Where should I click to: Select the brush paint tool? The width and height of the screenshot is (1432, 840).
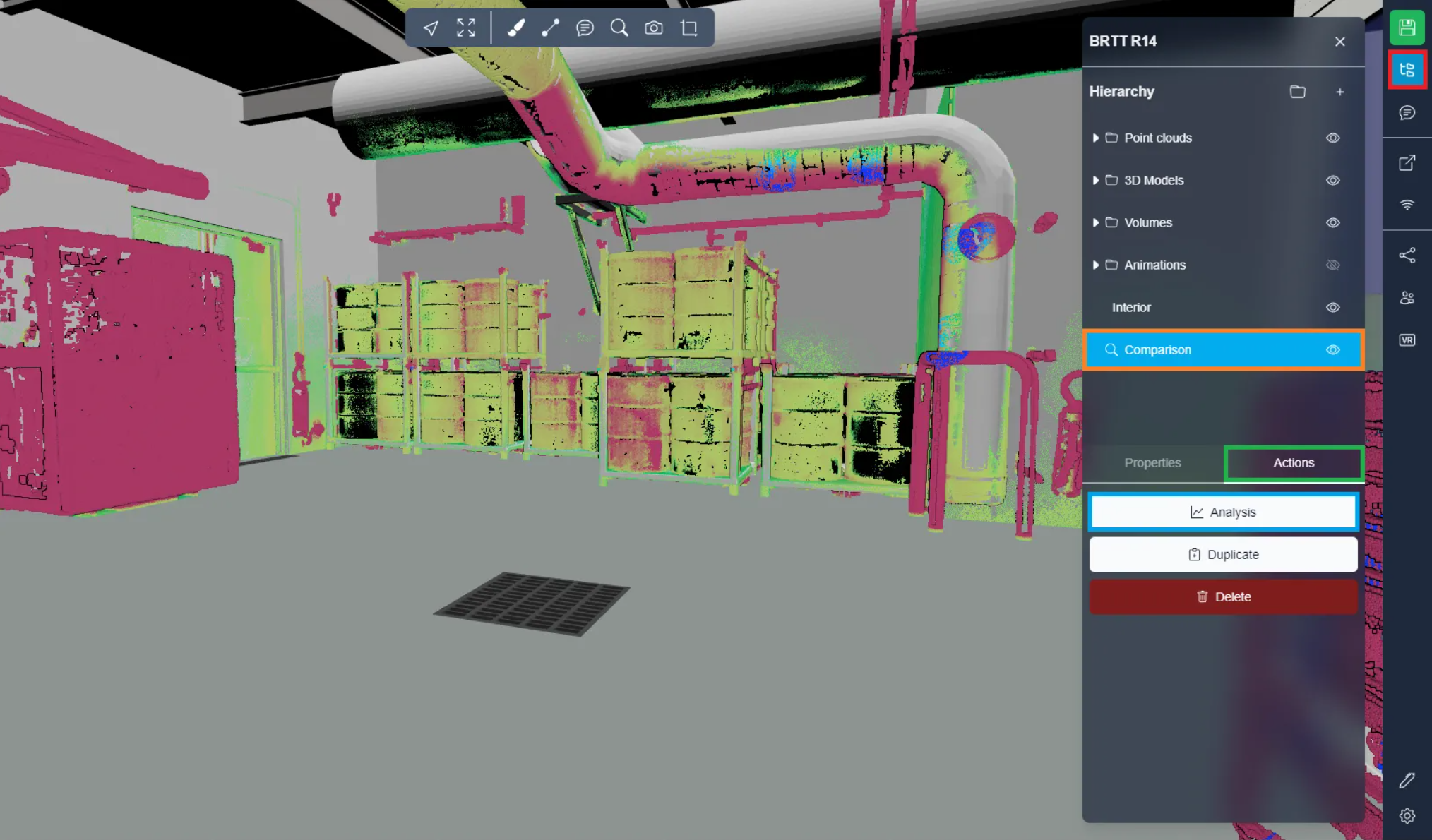pos(516,28)
